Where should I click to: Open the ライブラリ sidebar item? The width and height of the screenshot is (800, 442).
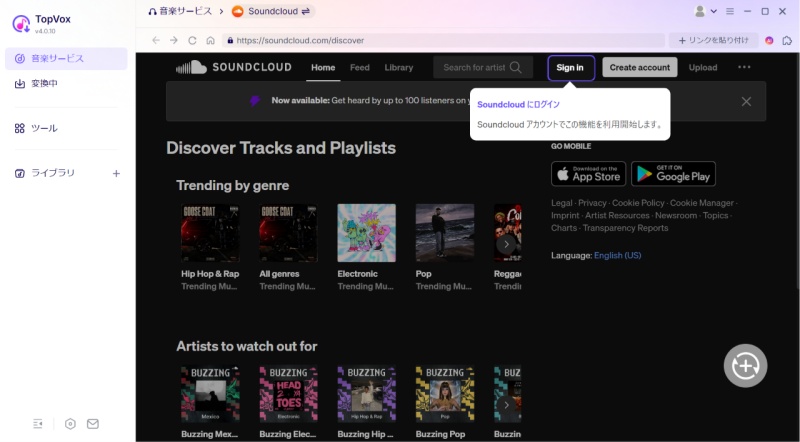[x=54, y=173]
